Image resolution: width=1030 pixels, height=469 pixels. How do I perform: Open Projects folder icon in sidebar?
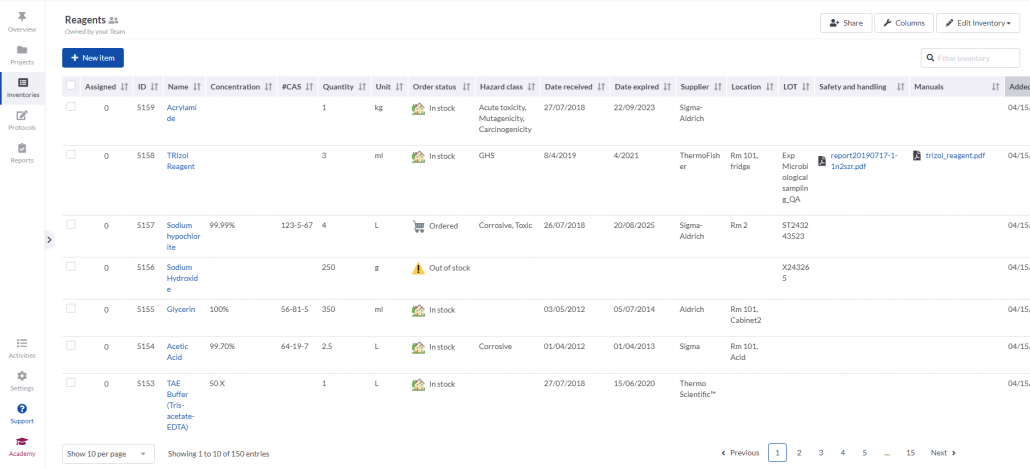click(22, 50)
